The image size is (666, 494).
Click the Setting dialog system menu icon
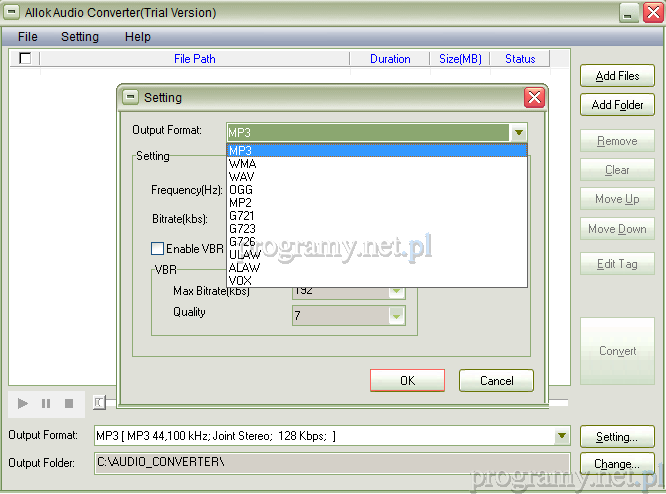tap(130, 97)
